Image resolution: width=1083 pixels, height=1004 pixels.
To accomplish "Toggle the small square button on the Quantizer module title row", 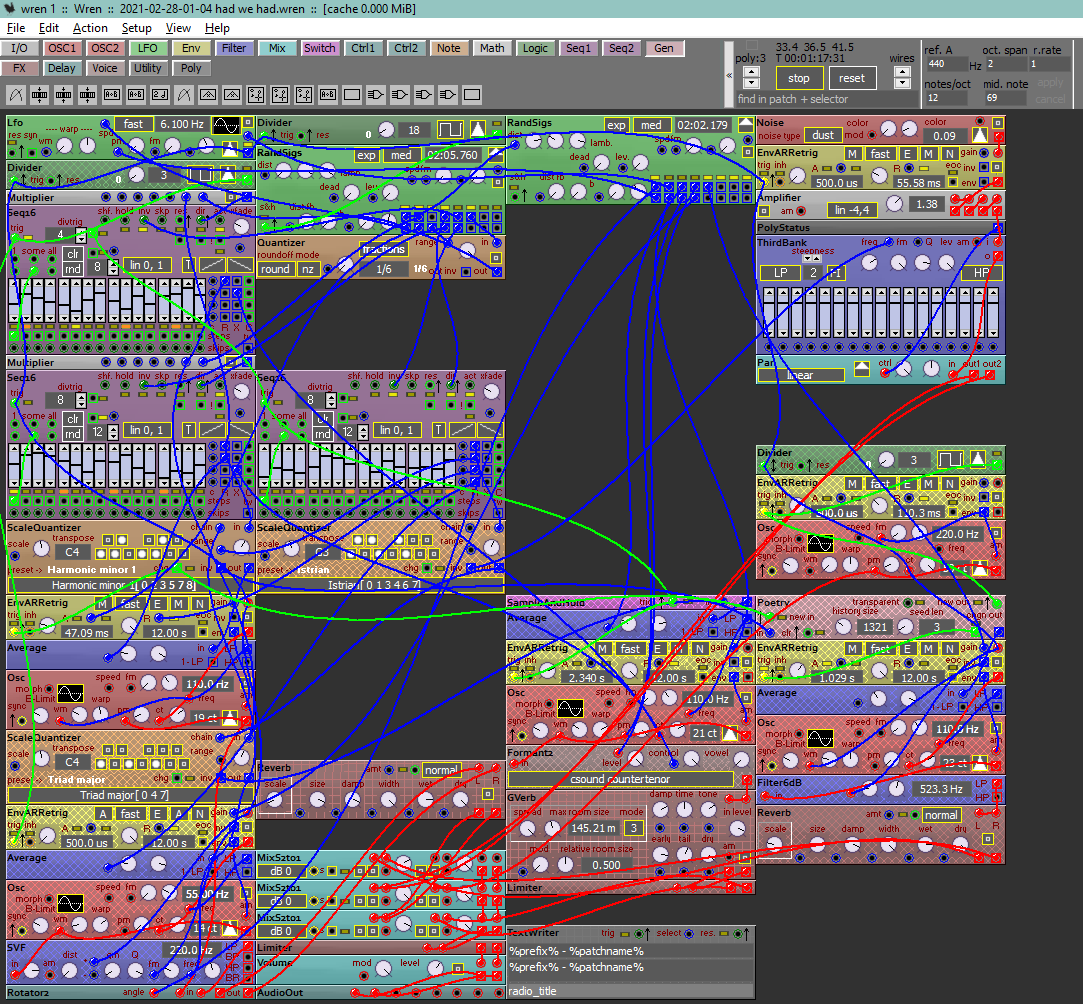I will click(496, 258).
